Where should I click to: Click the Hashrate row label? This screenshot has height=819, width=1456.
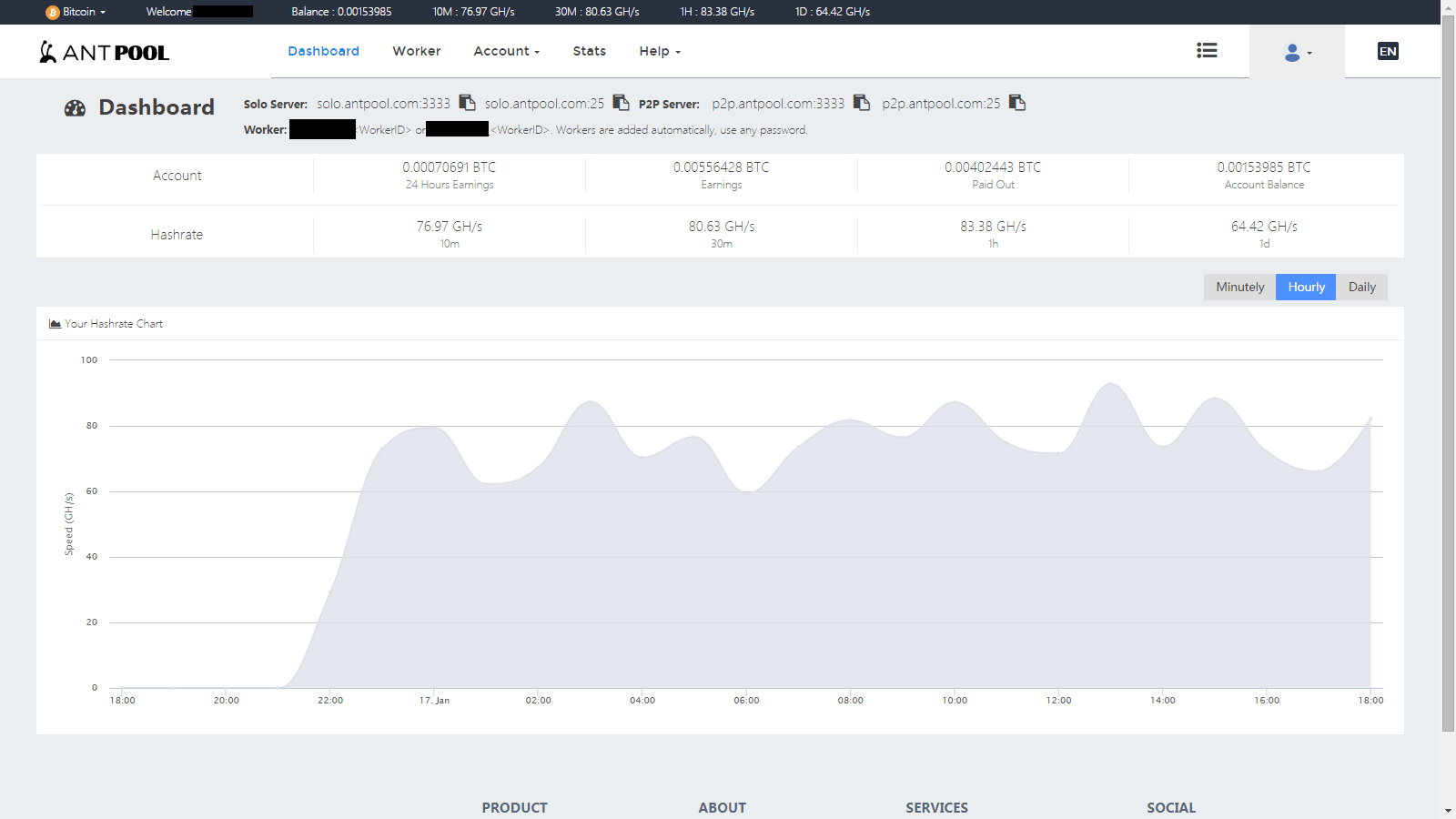[177, 235]
